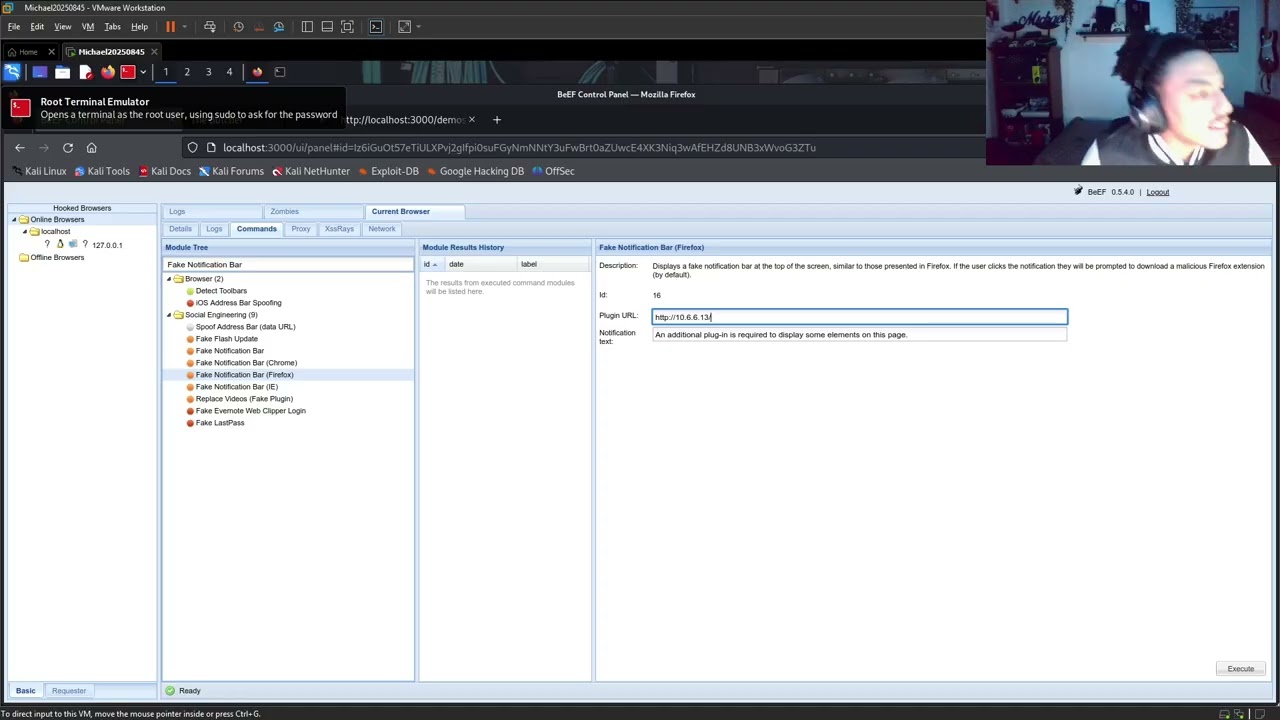Click the VMware stretch guest display icon

[404, 27]
